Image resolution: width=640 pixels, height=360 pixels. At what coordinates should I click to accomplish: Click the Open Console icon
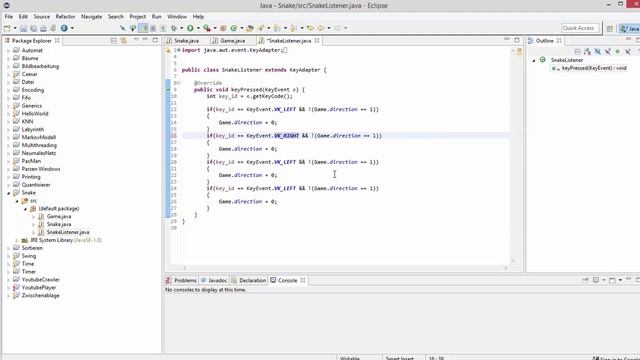(612, 280)
